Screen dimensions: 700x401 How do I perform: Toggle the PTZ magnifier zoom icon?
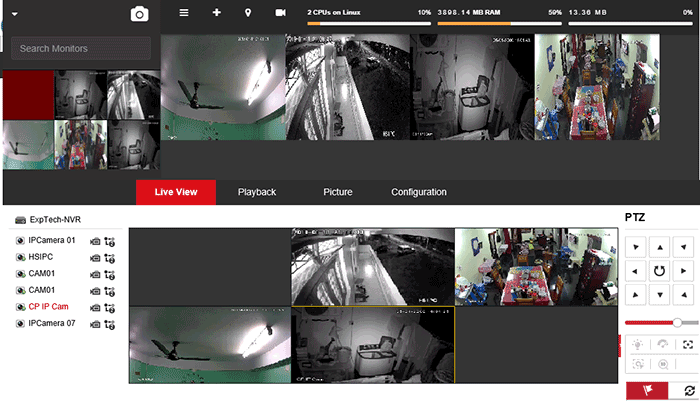(x=663, y=364)
